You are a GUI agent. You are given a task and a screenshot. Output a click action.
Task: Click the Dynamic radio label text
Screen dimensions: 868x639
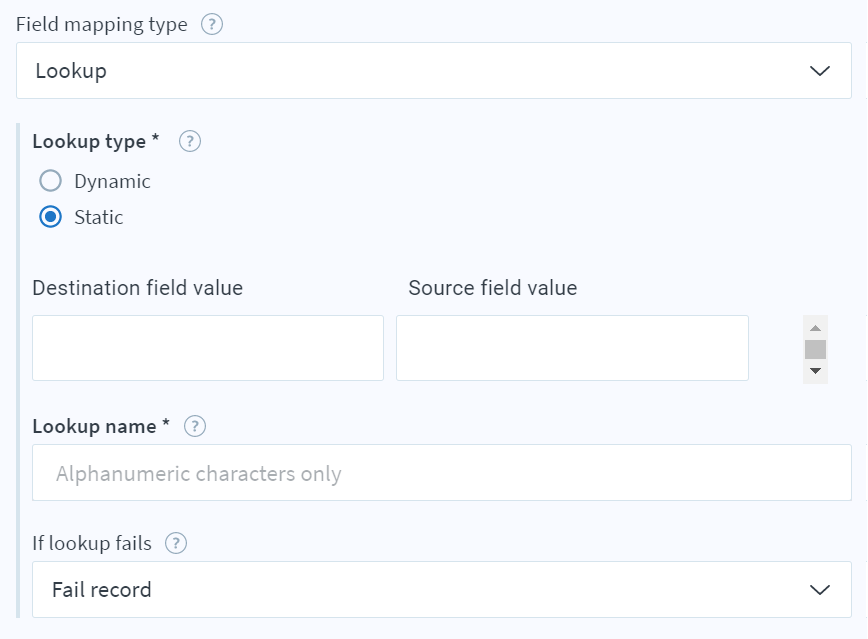coord(112,181)
